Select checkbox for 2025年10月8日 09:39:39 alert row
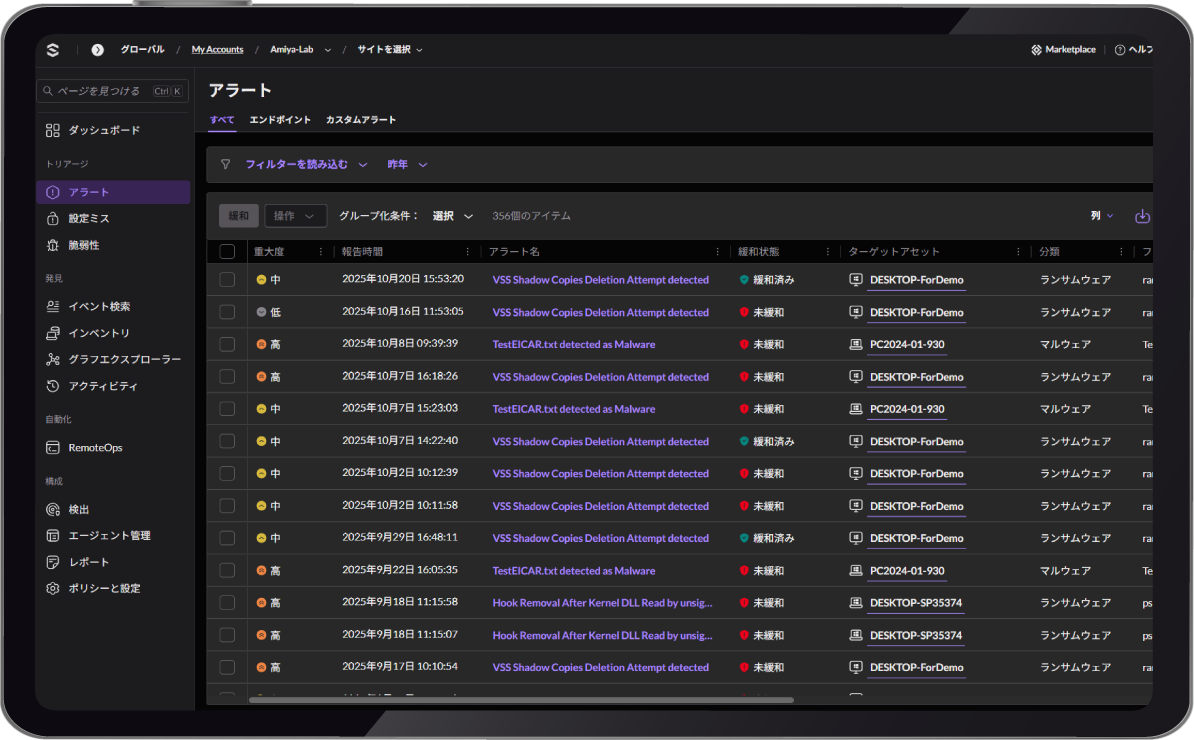 227,345
